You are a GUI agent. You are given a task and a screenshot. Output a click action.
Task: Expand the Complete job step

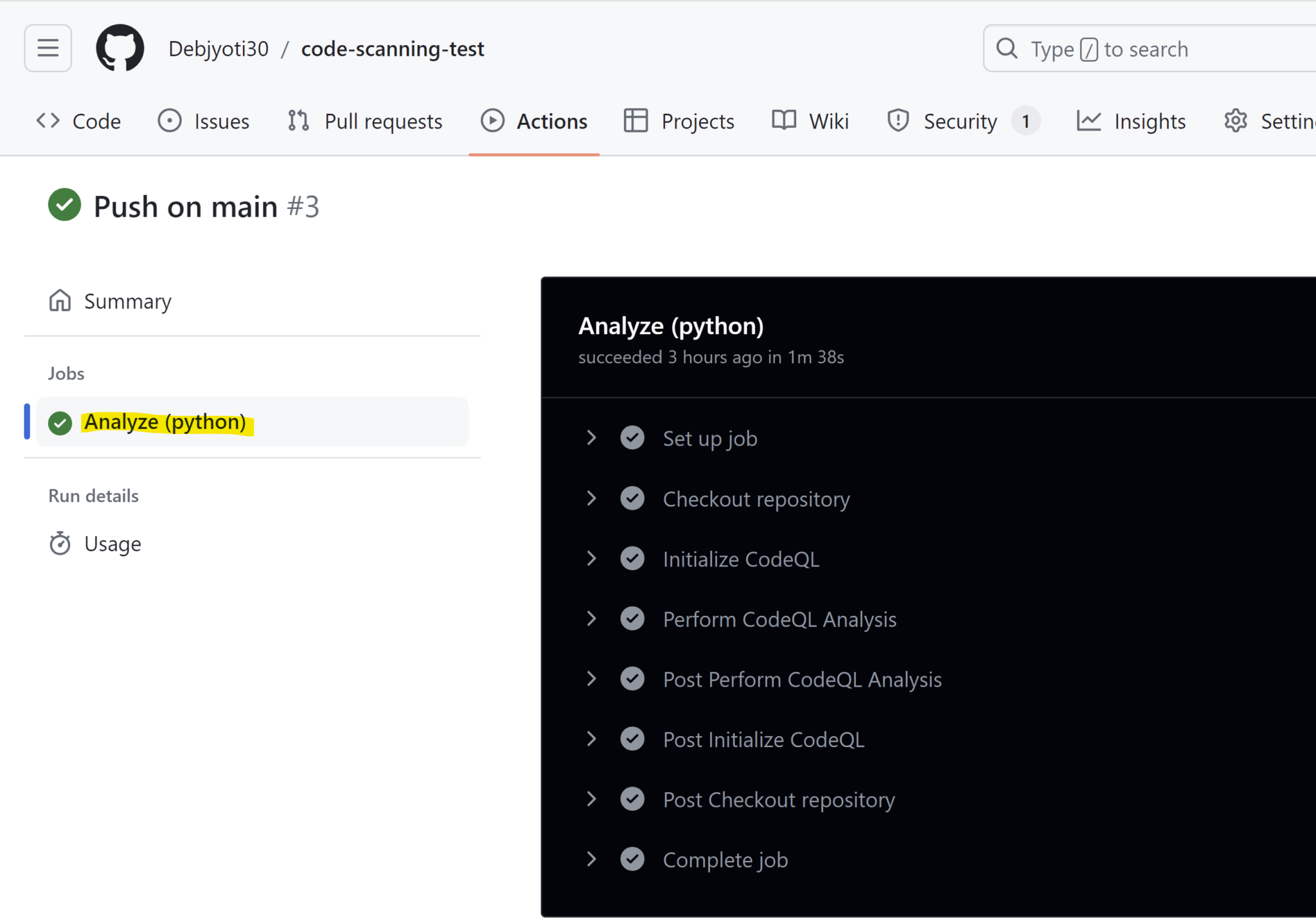592,859
